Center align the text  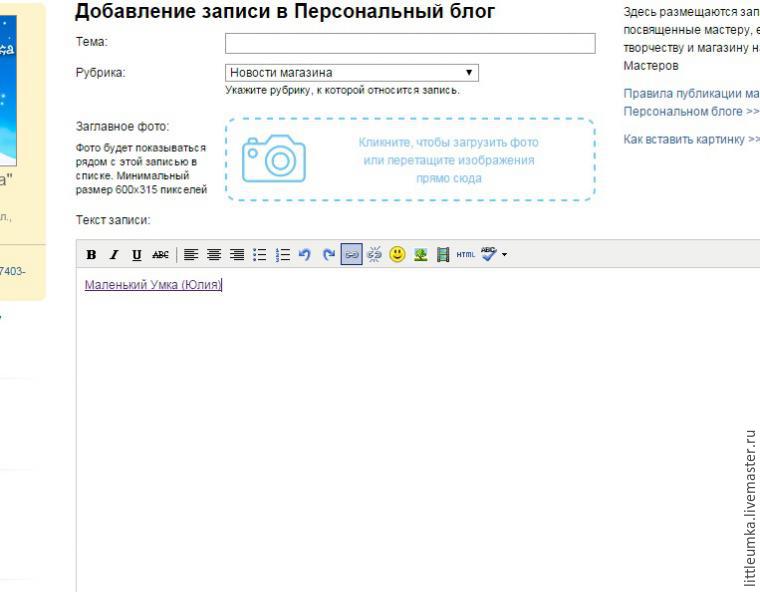(x=214, y=255)
